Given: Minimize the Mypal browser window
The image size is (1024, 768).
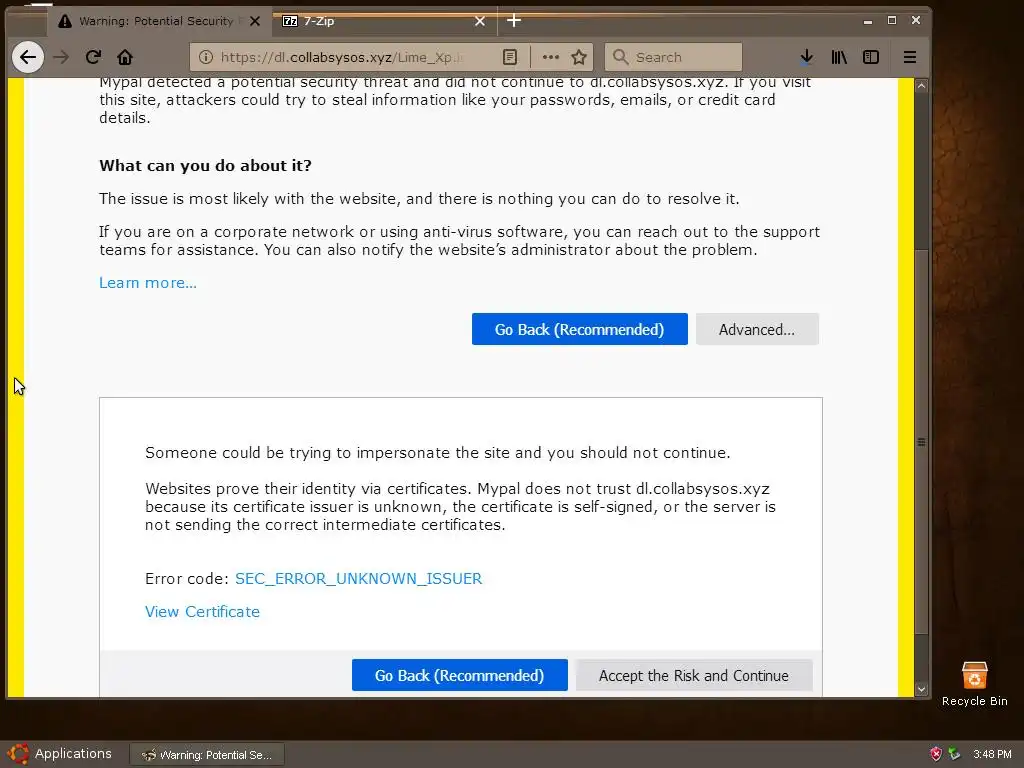Looking at the screenshot, I should pyautogui.click(x=868, y=21).
